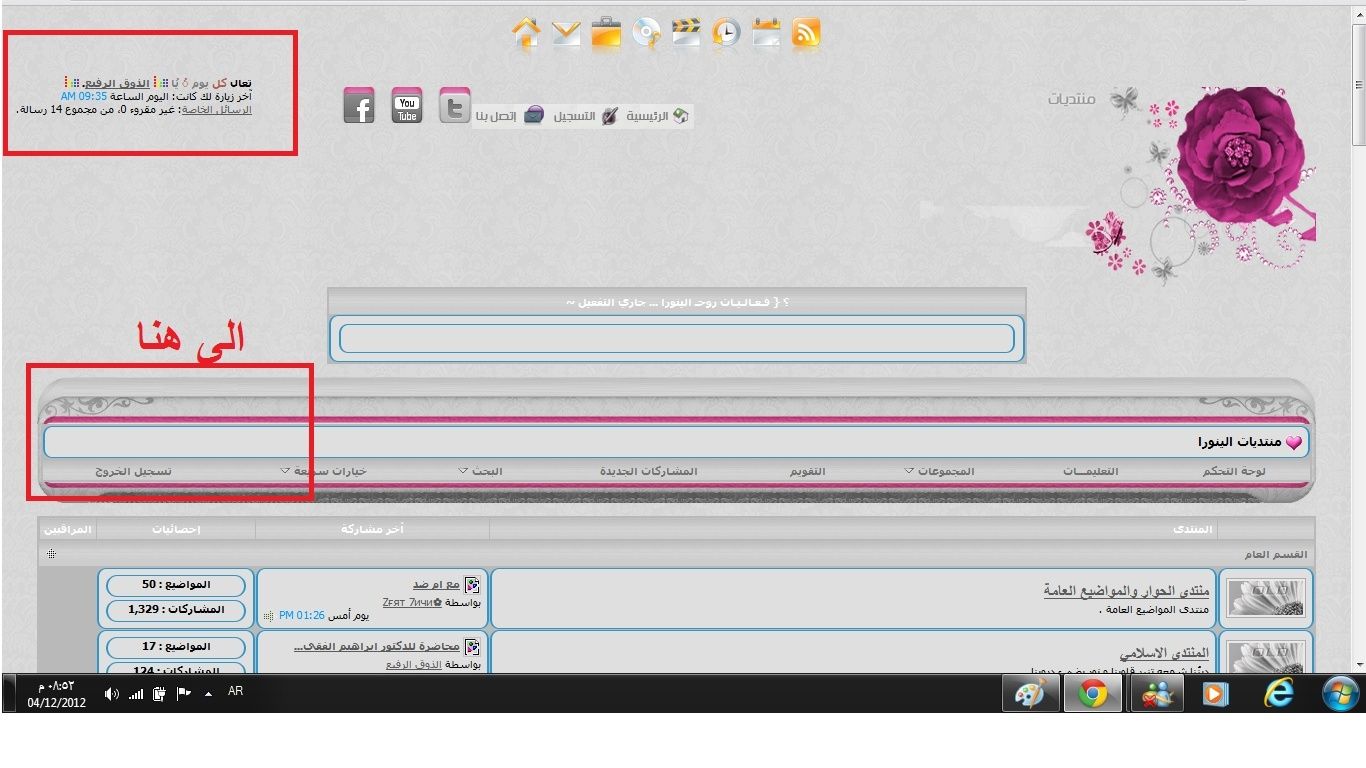The width and height of the screenshot is (1366, 768).
Task: Click the CD disc icon
Action: [x=647, y=33]
